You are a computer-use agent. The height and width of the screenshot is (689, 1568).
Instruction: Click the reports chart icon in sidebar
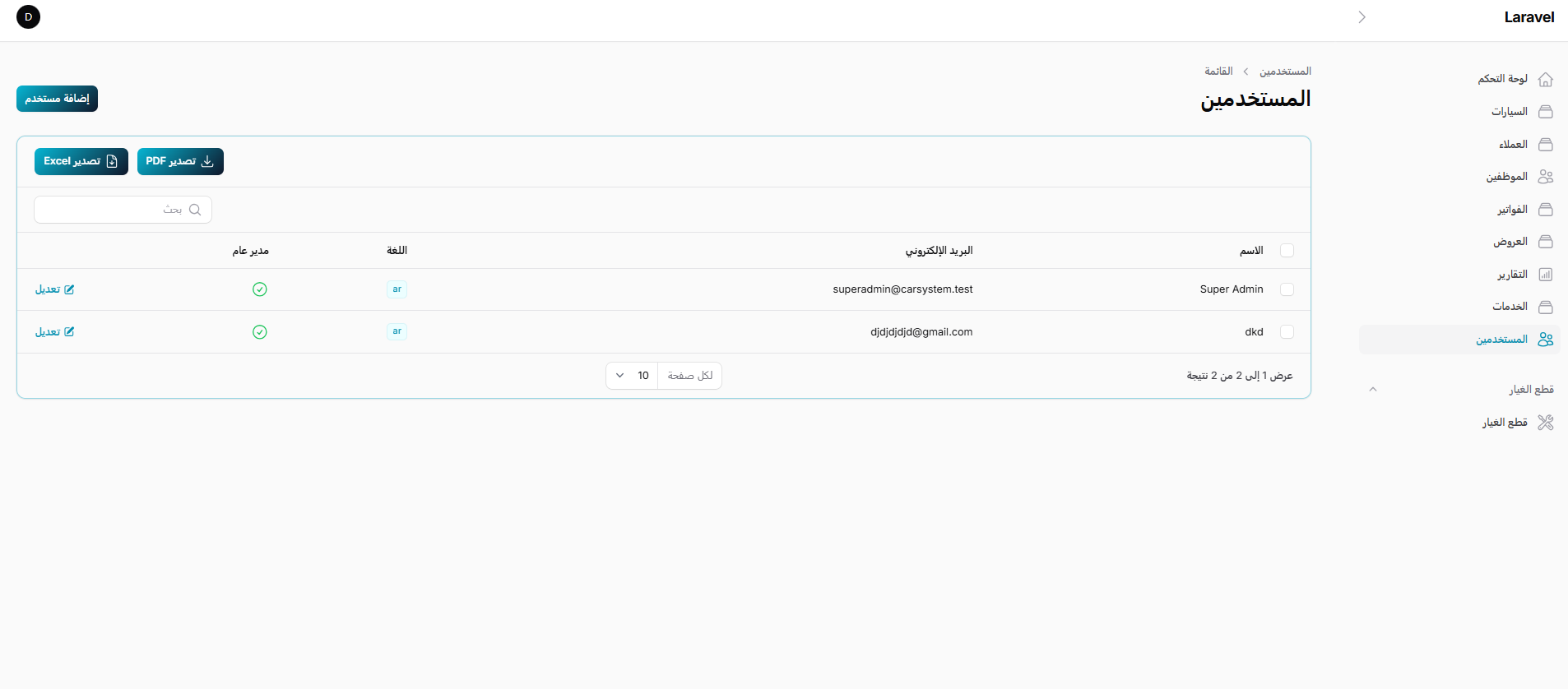(1545, 275)
